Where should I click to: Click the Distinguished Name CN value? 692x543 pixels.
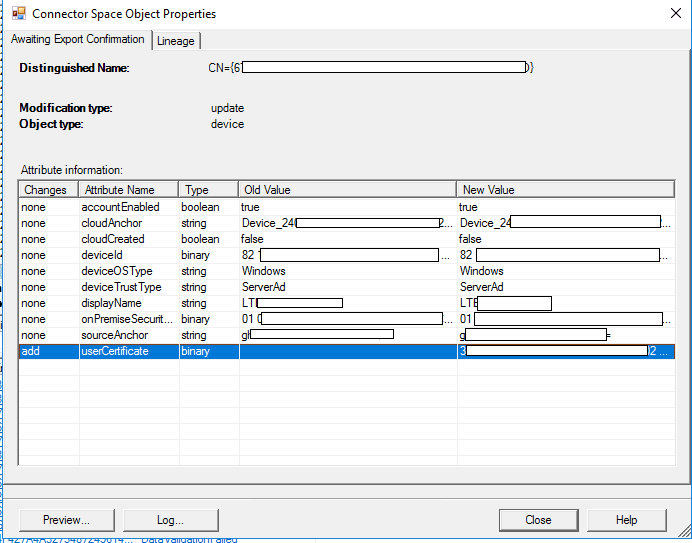371,68
